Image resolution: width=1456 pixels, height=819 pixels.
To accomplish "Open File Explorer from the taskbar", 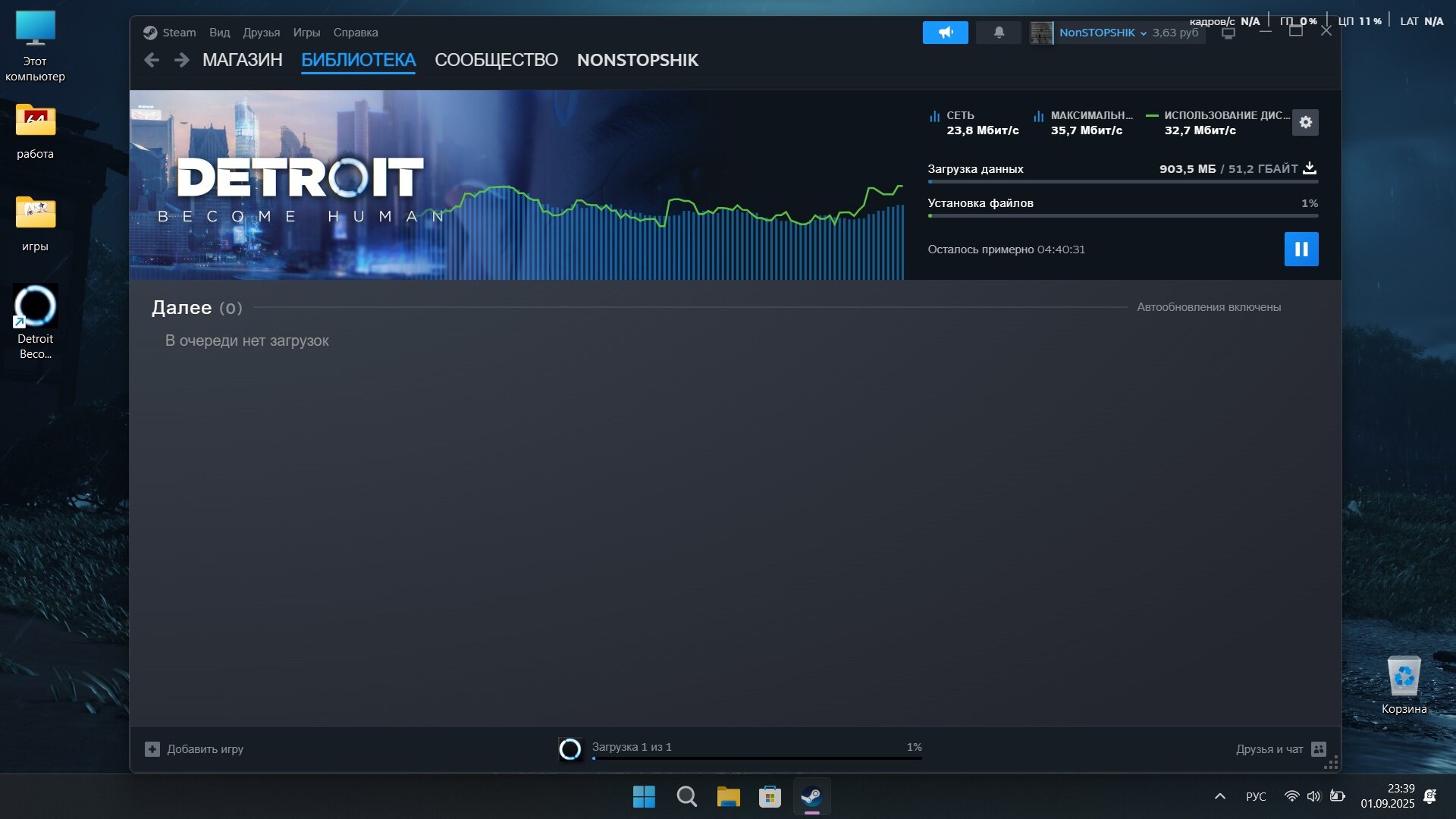I will click(728, 796).
